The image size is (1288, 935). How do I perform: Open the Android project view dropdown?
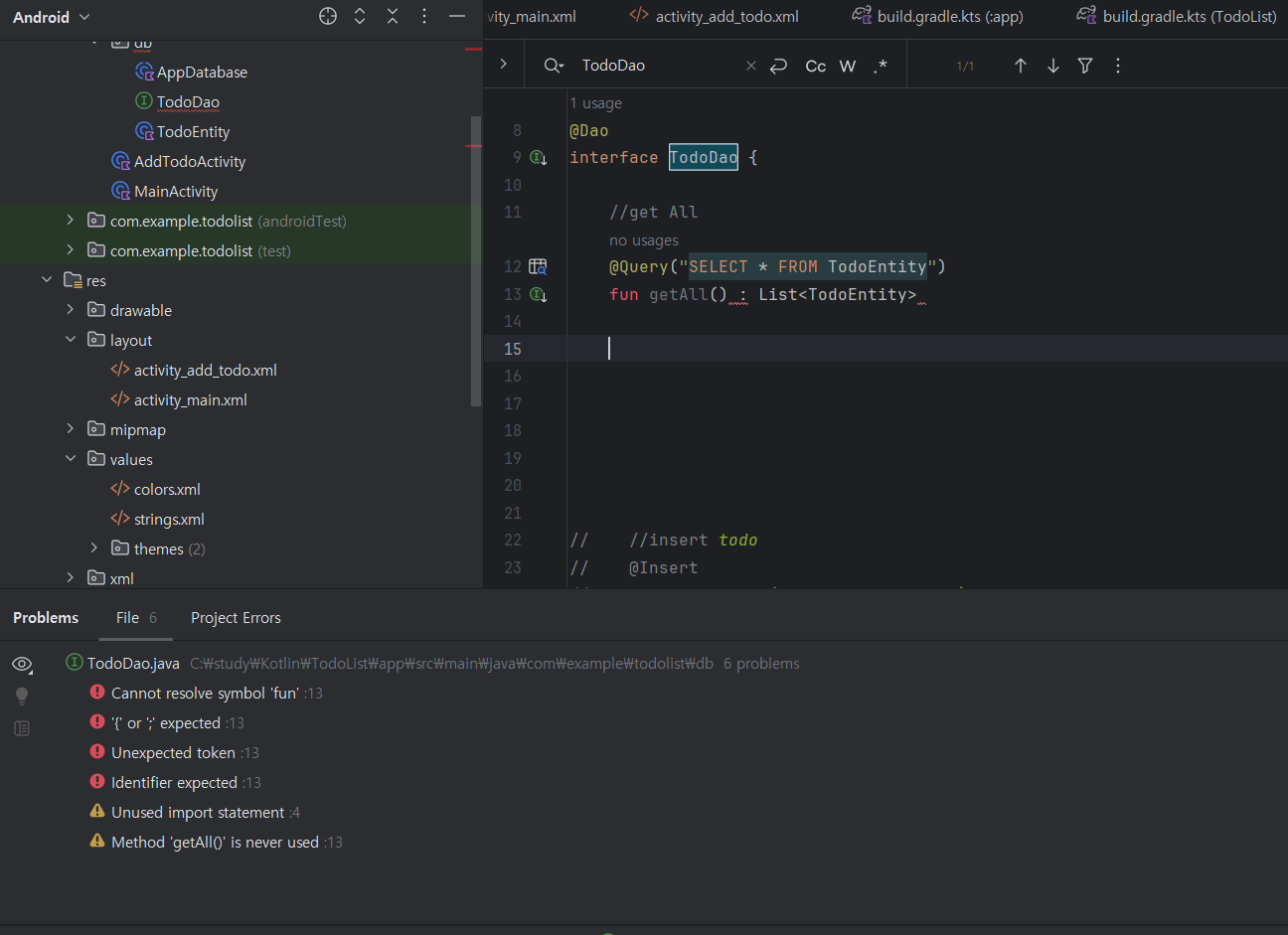pyautogui.click(x=51, y=17)
